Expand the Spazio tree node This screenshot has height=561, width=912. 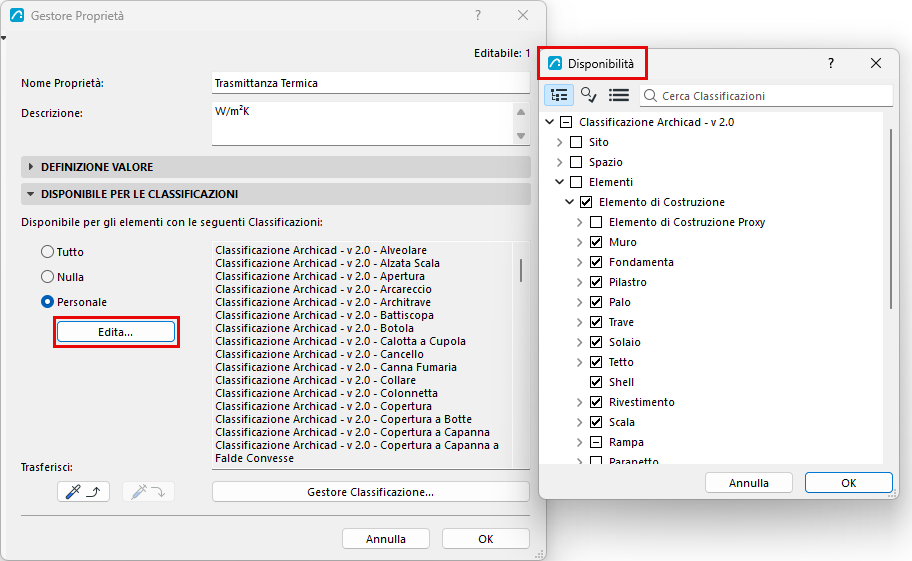(560, 162)
